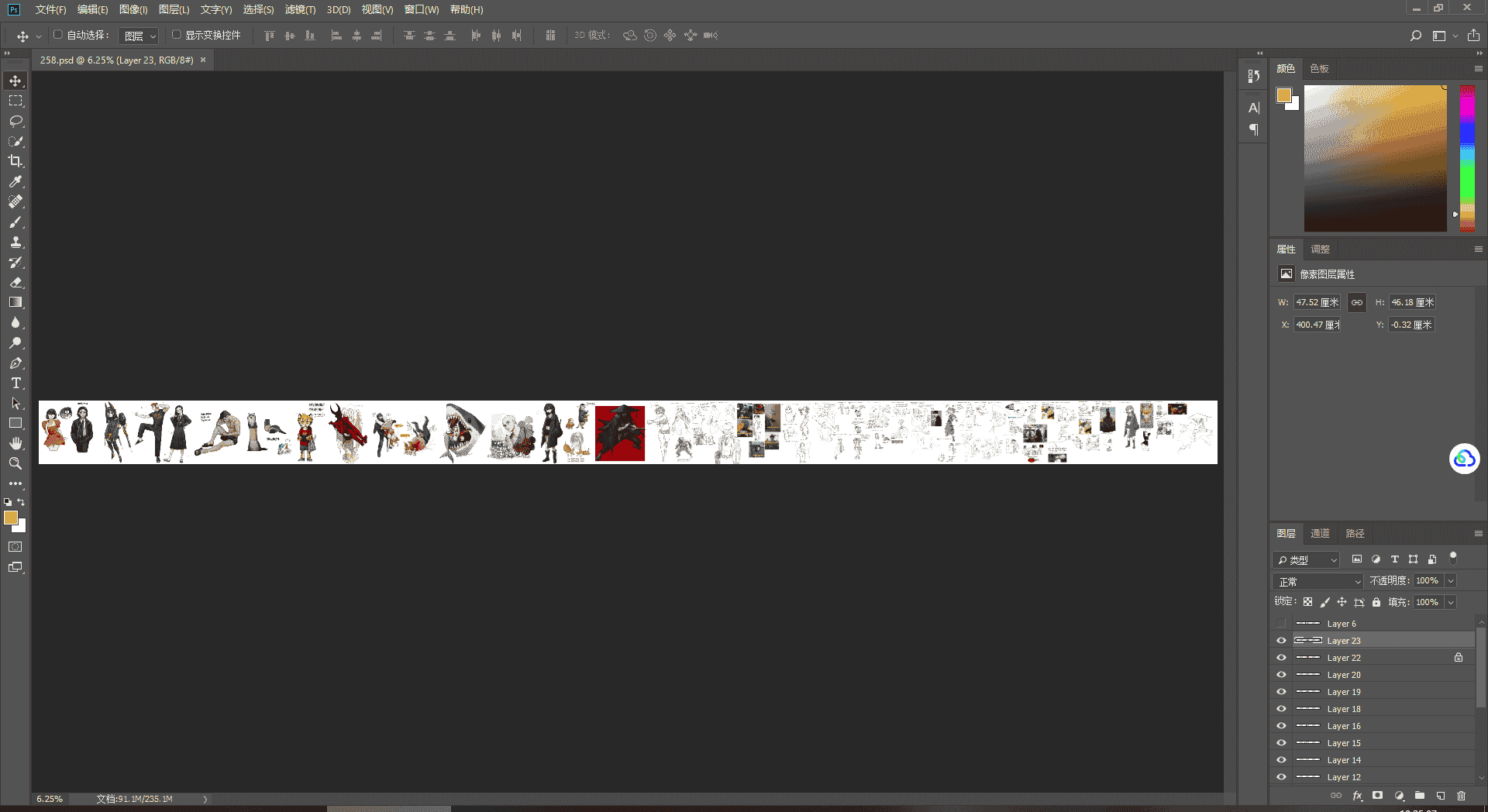
Task: Select the Eyedropper tool
Action: (x=15, y=181)
